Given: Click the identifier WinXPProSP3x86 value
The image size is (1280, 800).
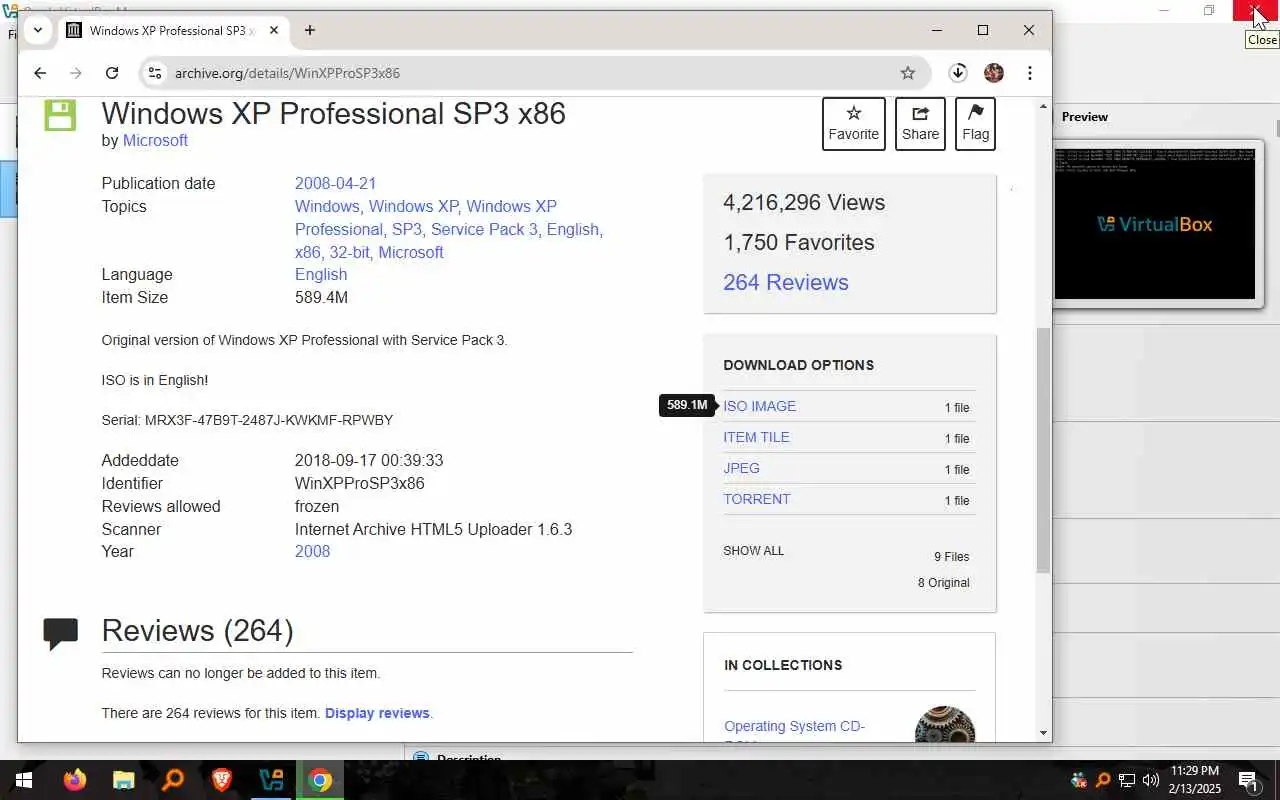Looking at the screenshot, I should pyautogui.click(x=360, y=484).
